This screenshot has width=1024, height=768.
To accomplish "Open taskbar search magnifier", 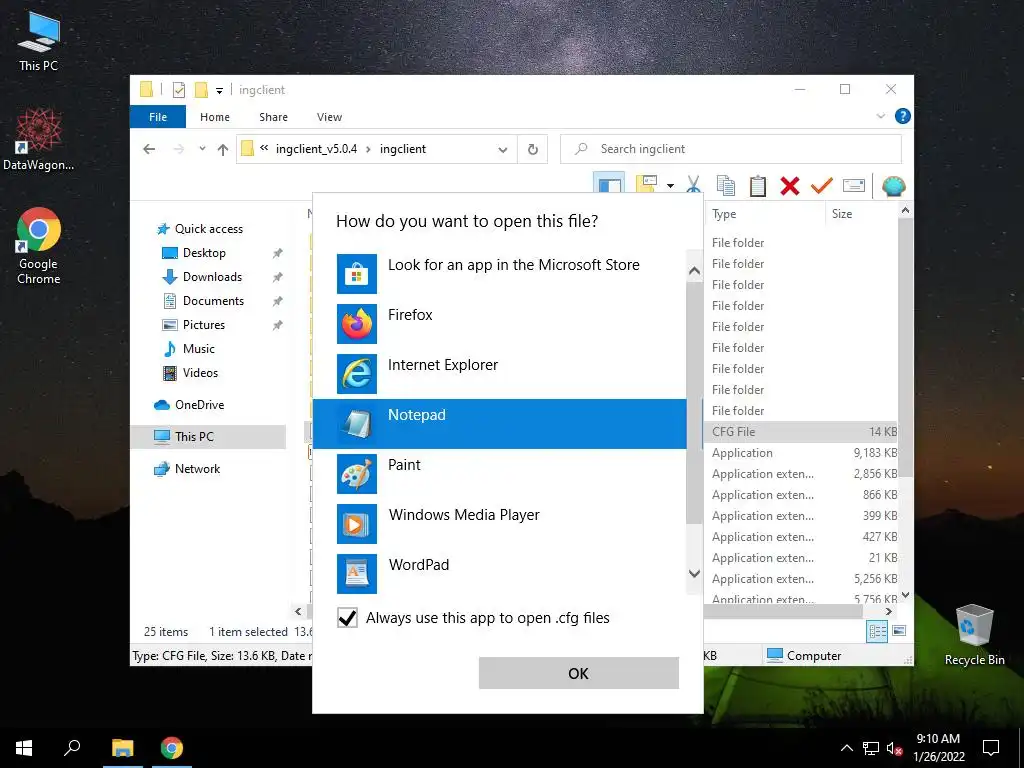I will [x=72, y=748].
